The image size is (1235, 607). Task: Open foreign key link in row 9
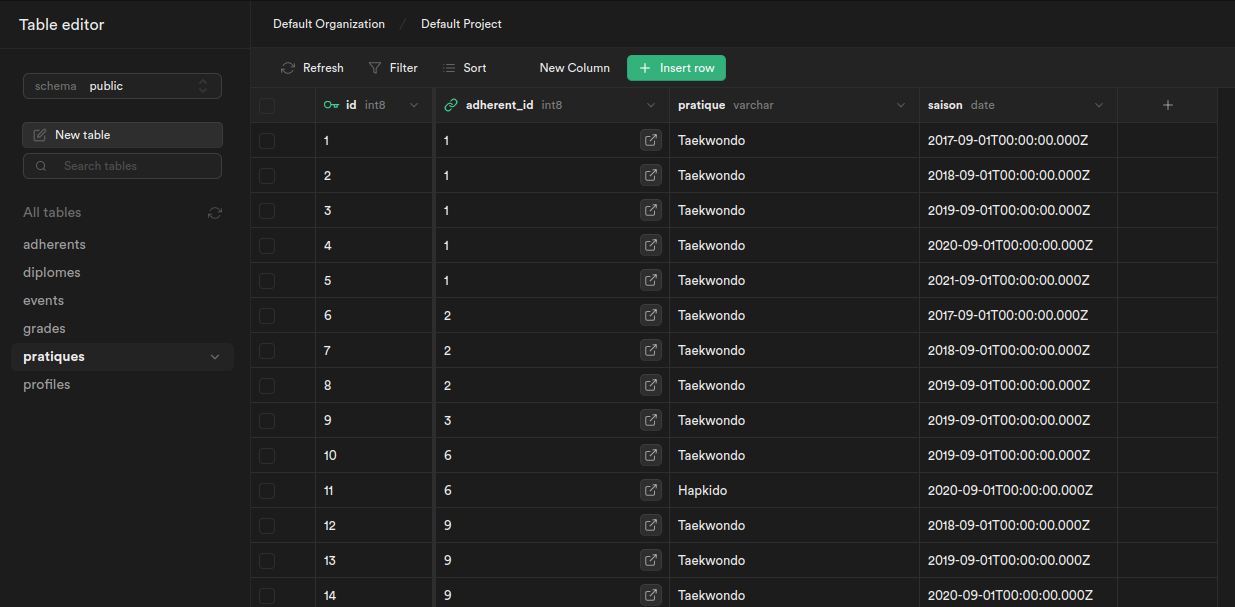coord(651,421)
